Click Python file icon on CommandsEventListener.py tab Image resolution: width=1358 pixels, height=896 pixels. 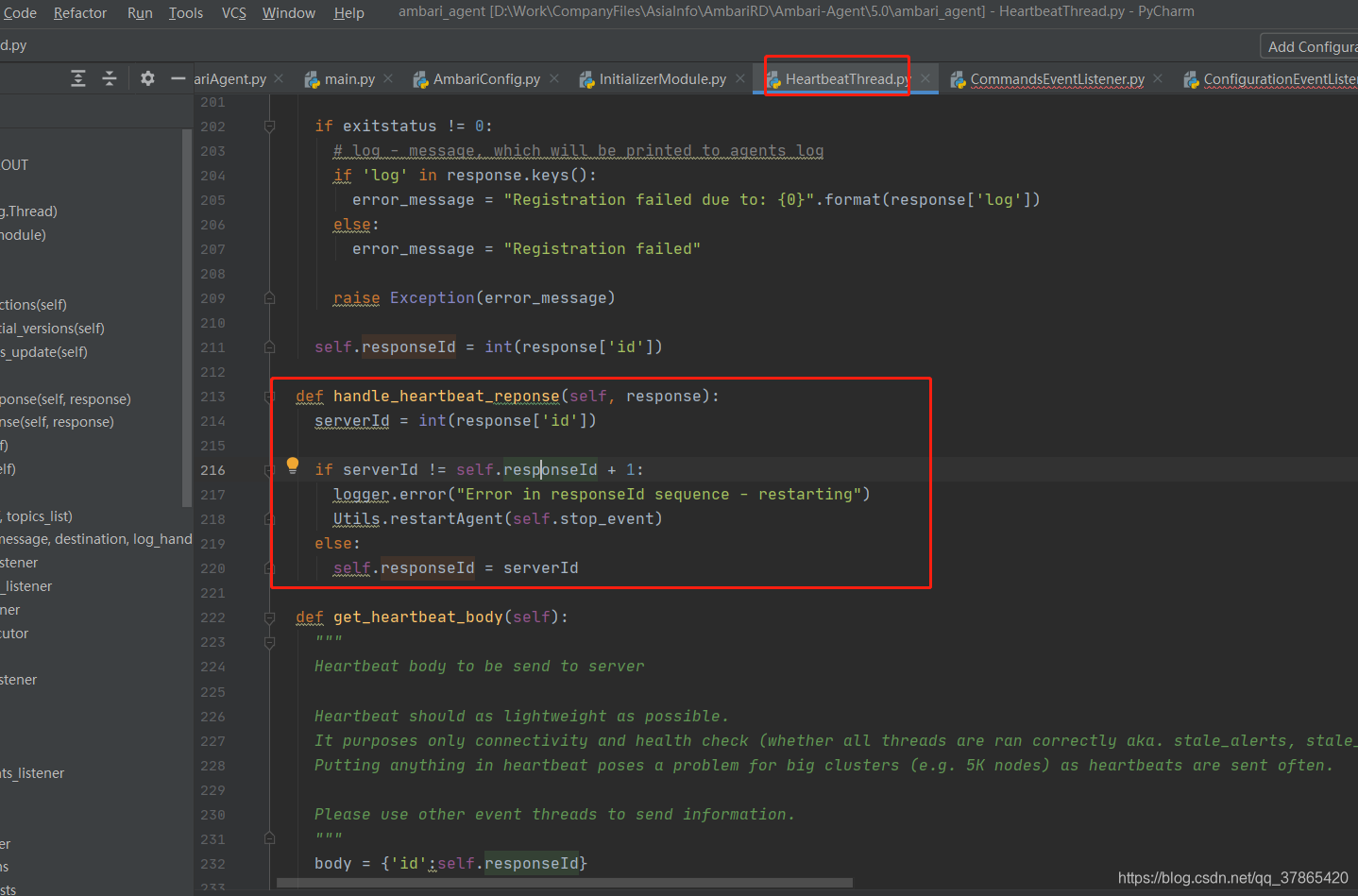[958, 79]
